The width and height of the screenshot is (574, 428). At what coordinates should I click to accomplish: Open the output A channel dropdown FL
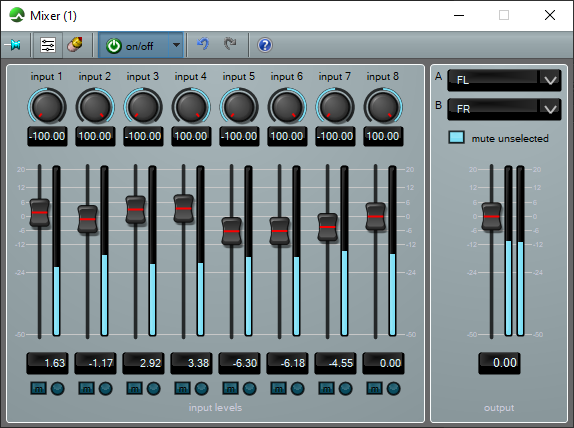click(504, 80)
